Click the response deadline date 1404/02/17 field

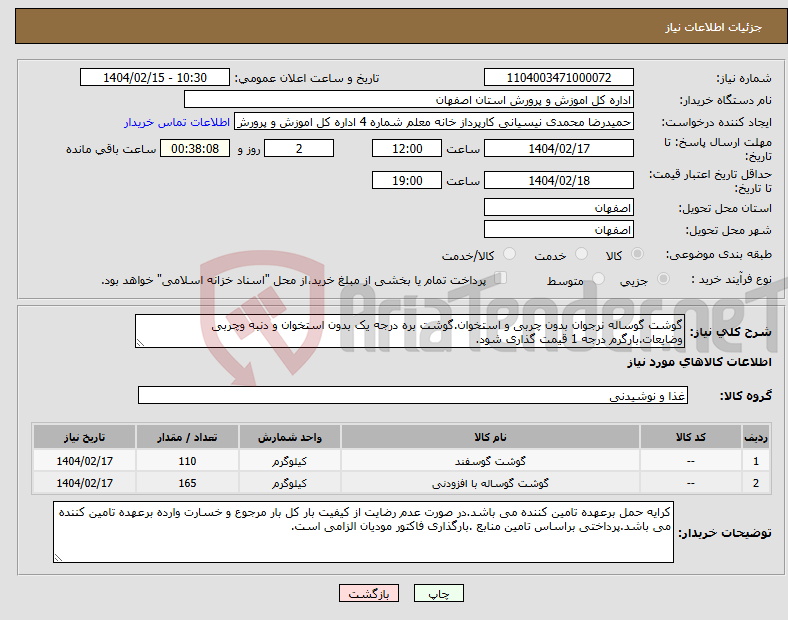click(558, 149)
